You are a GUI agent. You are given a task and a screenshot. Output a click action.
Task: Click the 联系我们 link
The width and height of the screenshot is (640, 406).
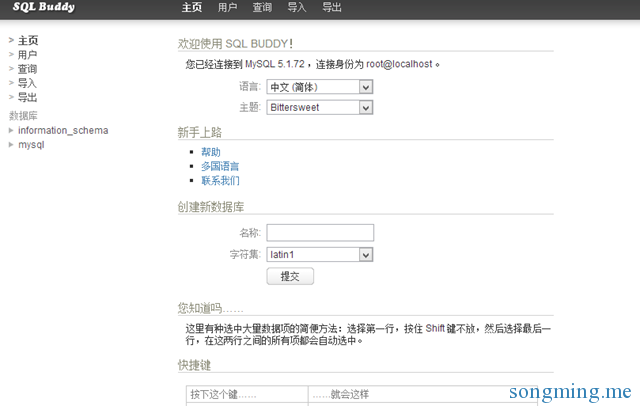pyautogui.click(x=220, y=181)
